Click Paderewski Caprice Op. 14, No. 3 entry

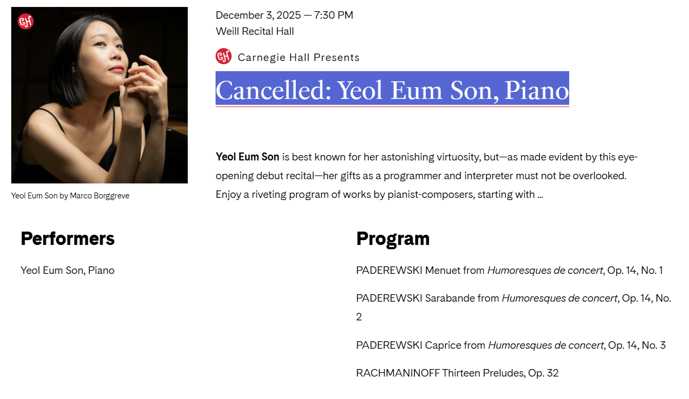[x=511, y=345]
